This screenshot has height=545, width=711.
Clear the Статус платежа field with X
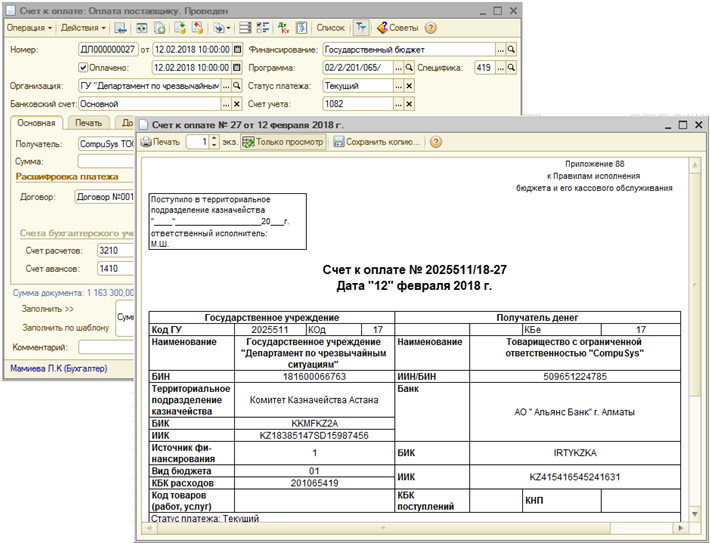pyautogui.click(x=408, y=85)
